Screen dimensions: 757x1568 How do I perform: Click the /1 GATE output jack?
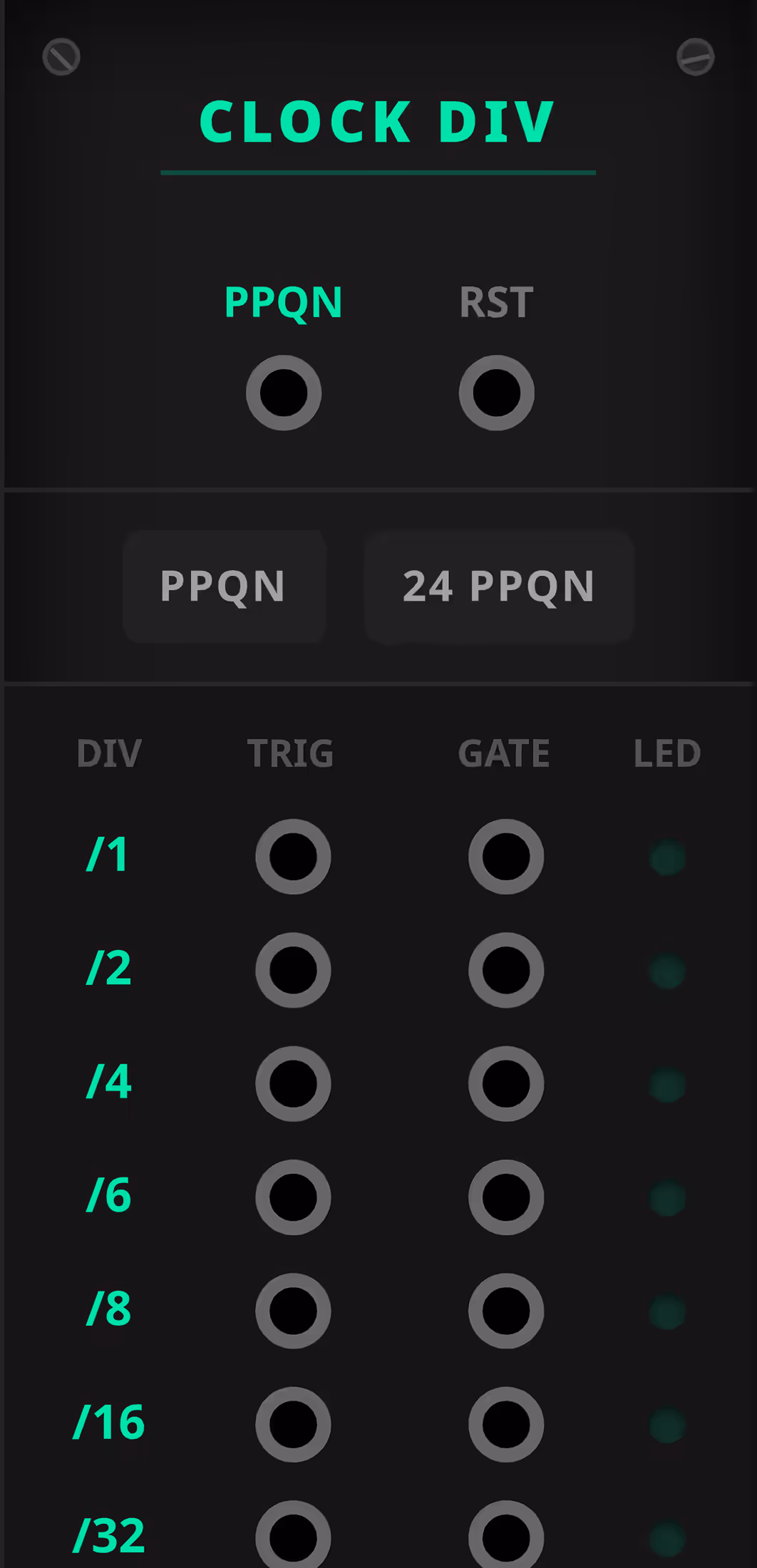(506, 856)
